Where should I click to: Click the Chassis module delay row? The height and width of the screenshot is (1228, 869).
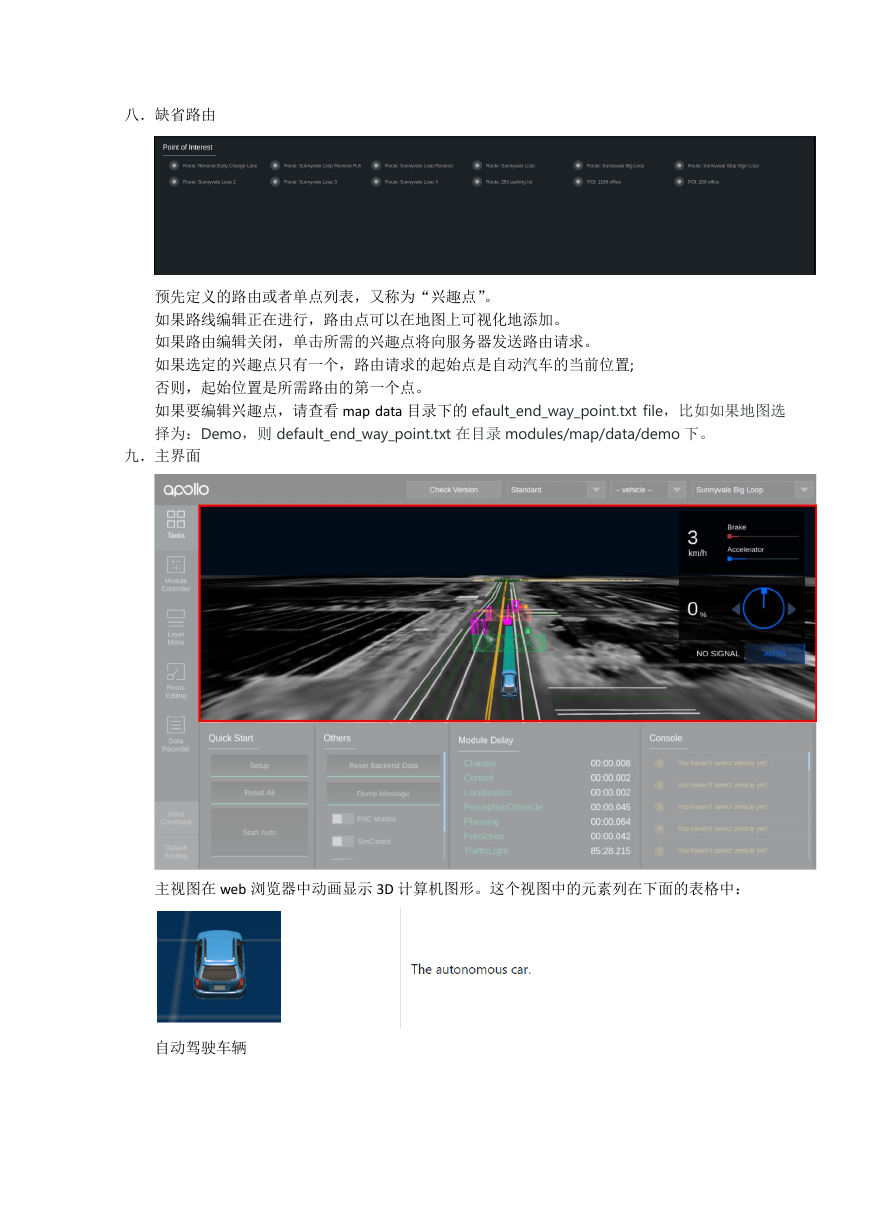(x=547, y=763)
